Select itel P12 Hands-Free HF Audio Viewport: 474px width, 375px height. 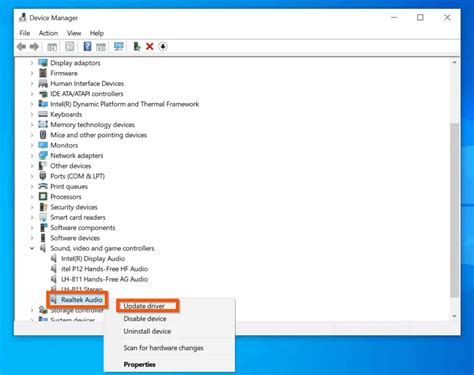pyautogui.click(x=105, y=269)
